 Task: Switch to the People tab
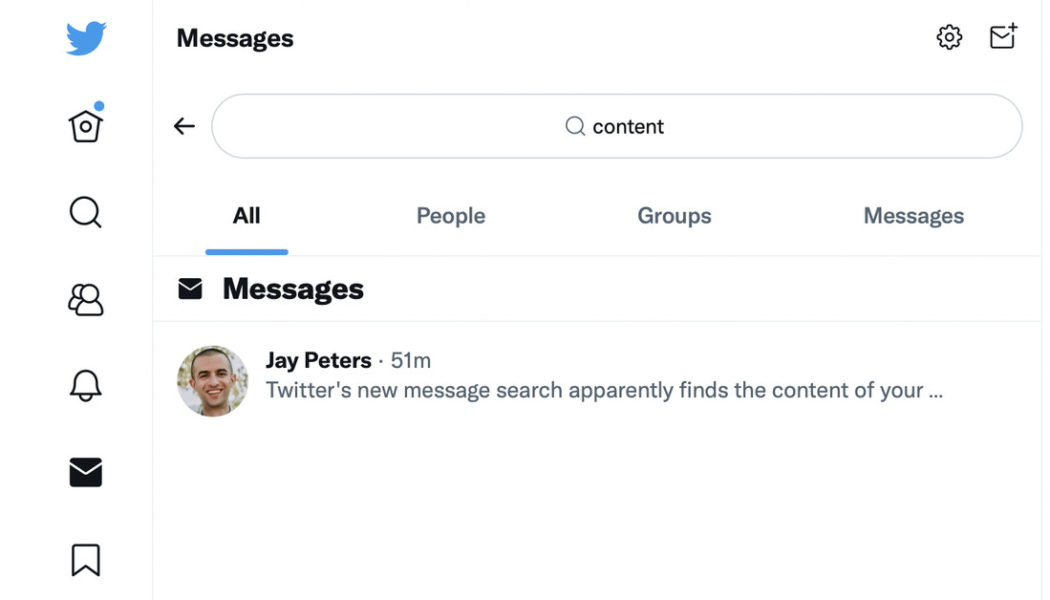450,216
